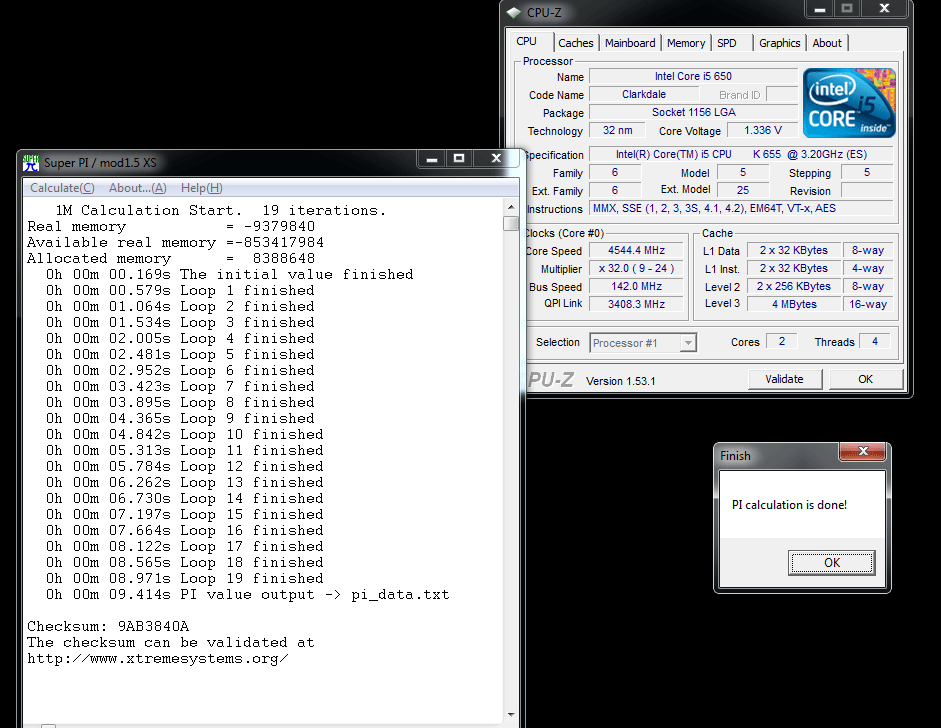Click the L1 Data value '2 x 32 KBytes'
This screenshot has height=728, width=941.
(x=793, y=250)
